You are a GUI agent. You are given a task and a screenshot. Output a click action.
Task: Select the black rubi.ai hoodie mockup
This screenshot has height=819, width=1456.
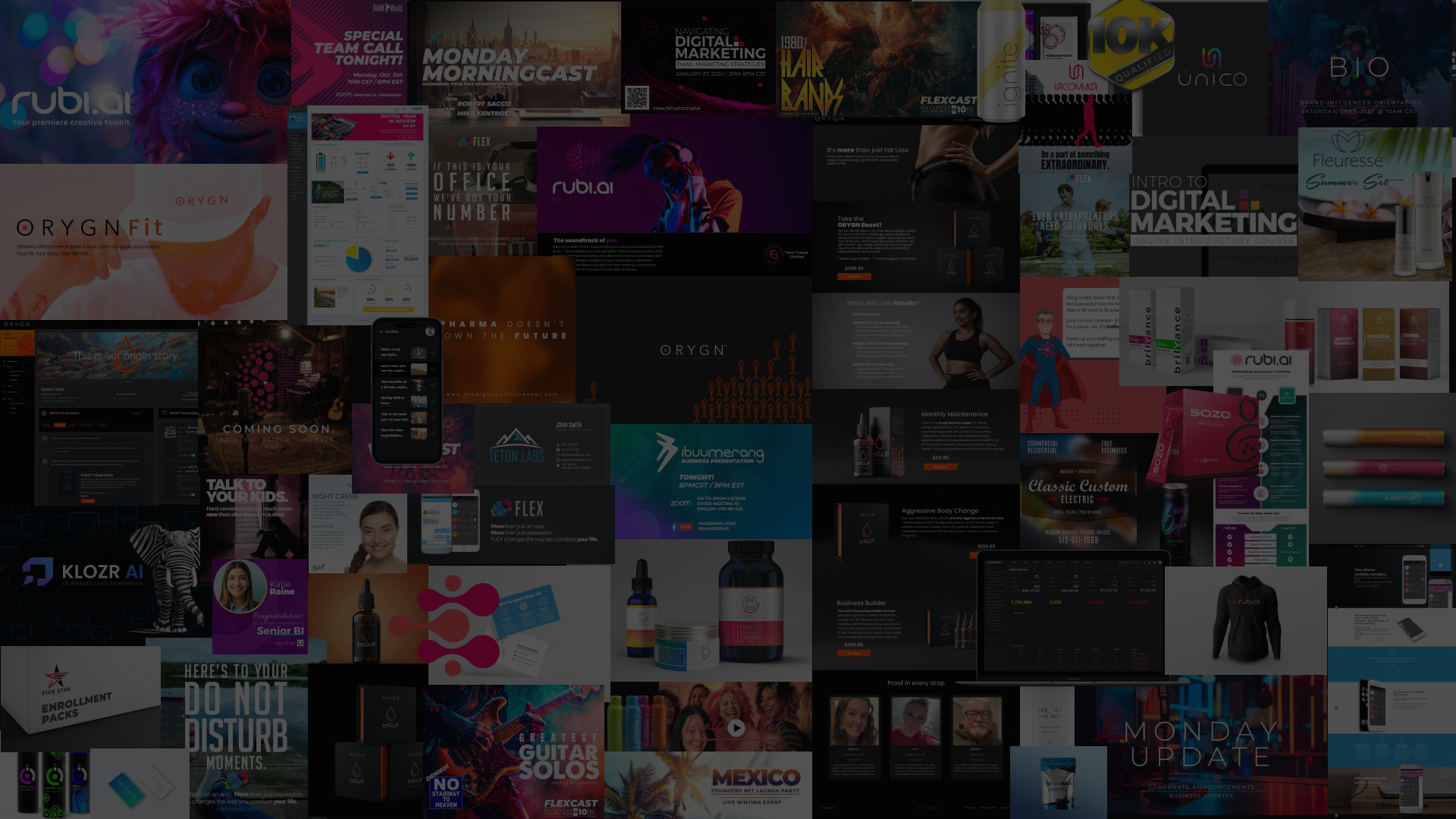(1246, 618)
